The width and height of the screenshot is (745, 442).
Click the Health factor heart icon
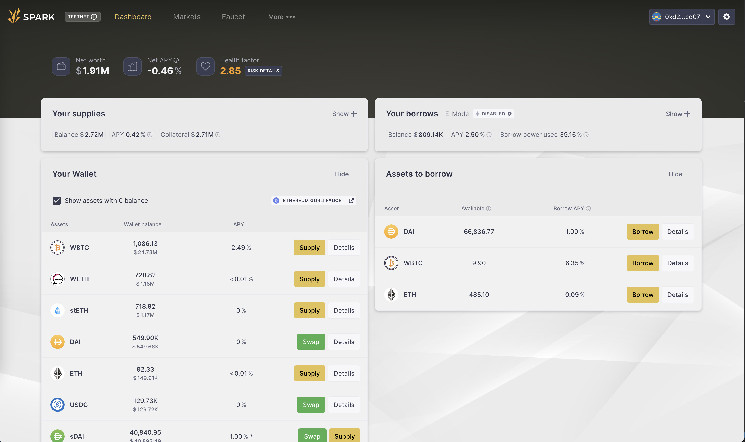(205, 67)
